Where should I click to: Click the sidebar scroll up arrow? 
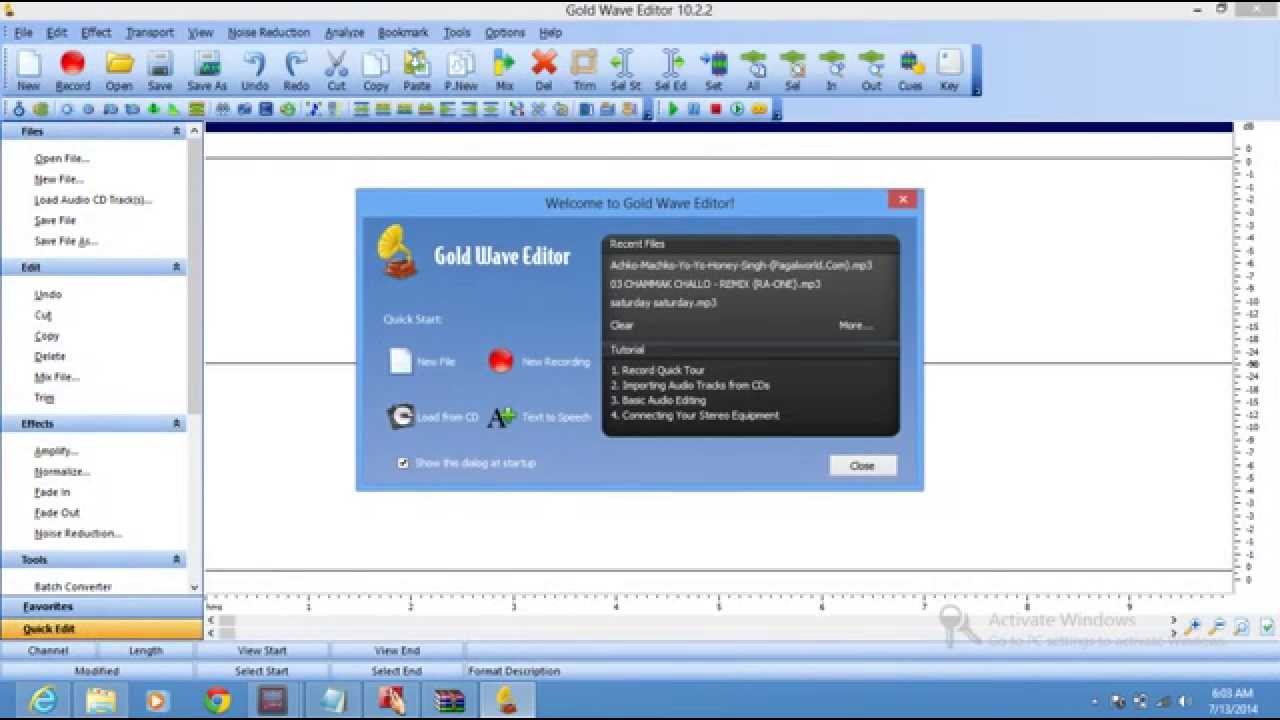[x=194, y=131]
